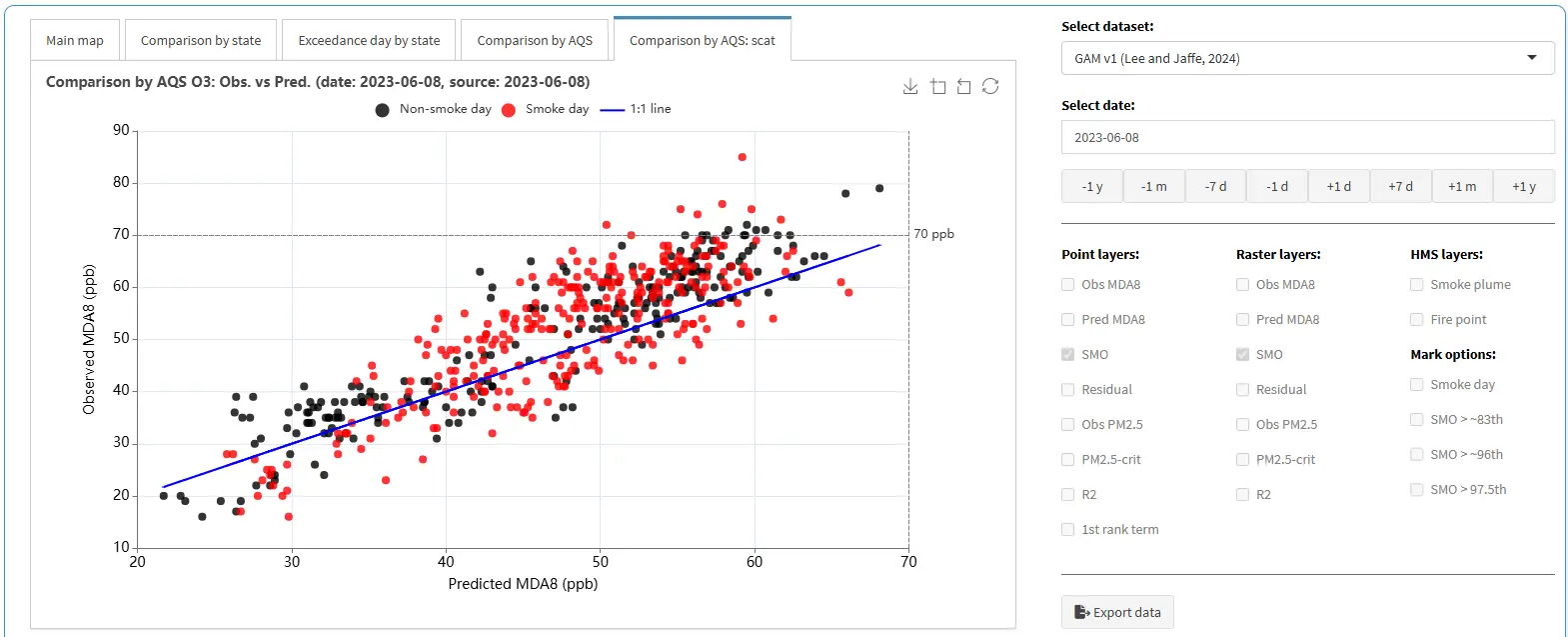Viewport: 1568px width, 637px height.
Task: Toggle Non-smoke day legend marker
Action: coord(382,110)
